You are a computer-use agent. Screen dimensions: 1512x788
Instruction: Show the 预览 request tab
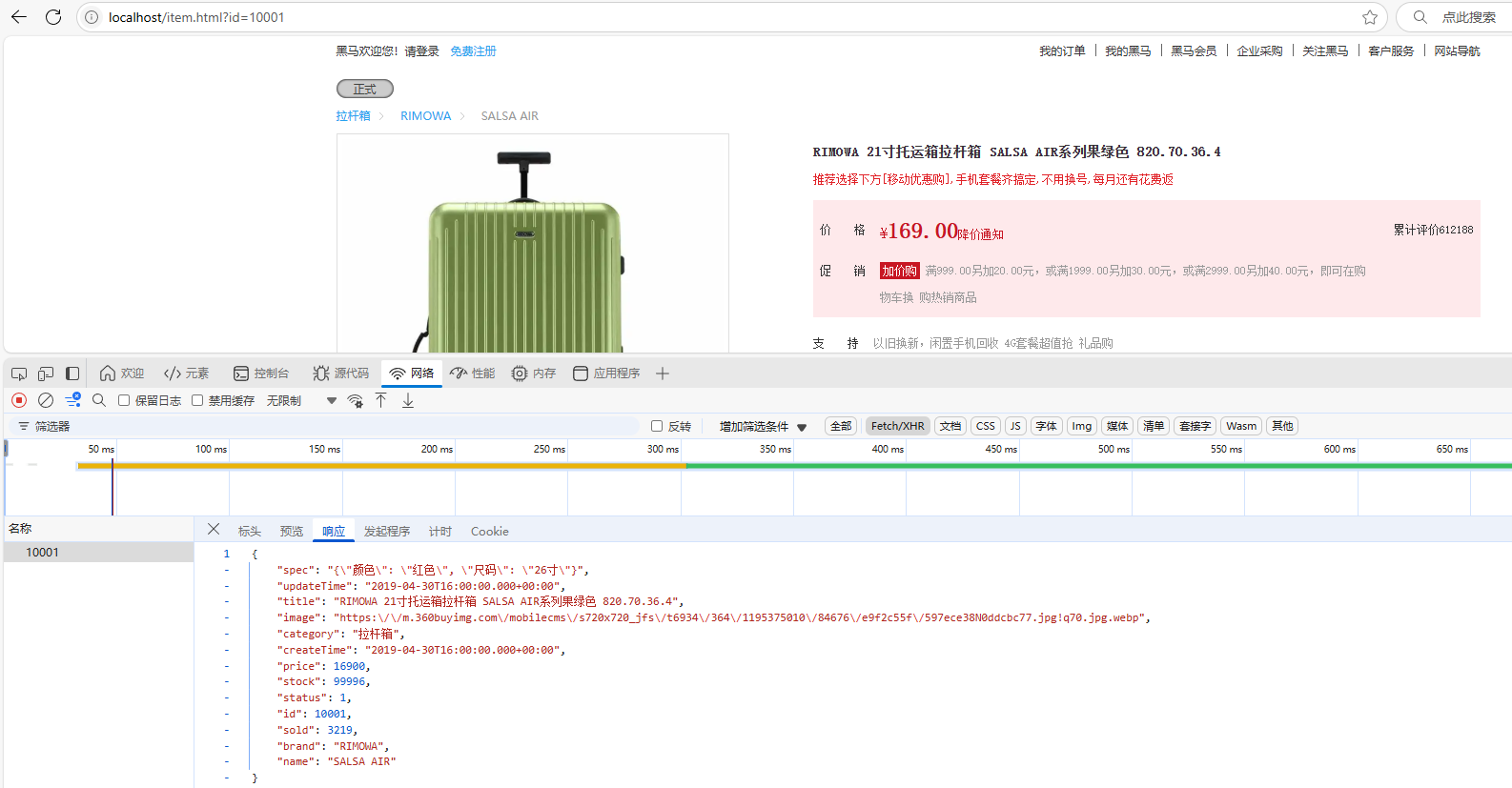click(292, 531)
